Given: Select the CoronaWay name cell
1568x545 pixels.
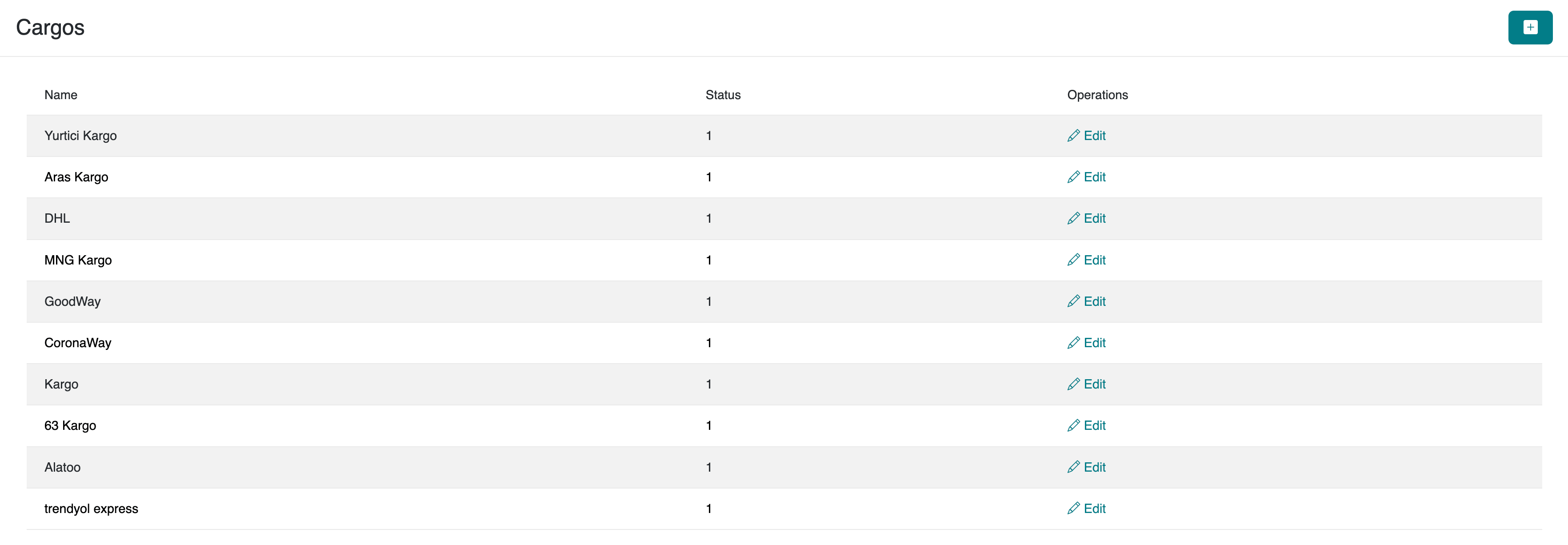Looking at the screenshot, I should [78, 343].
